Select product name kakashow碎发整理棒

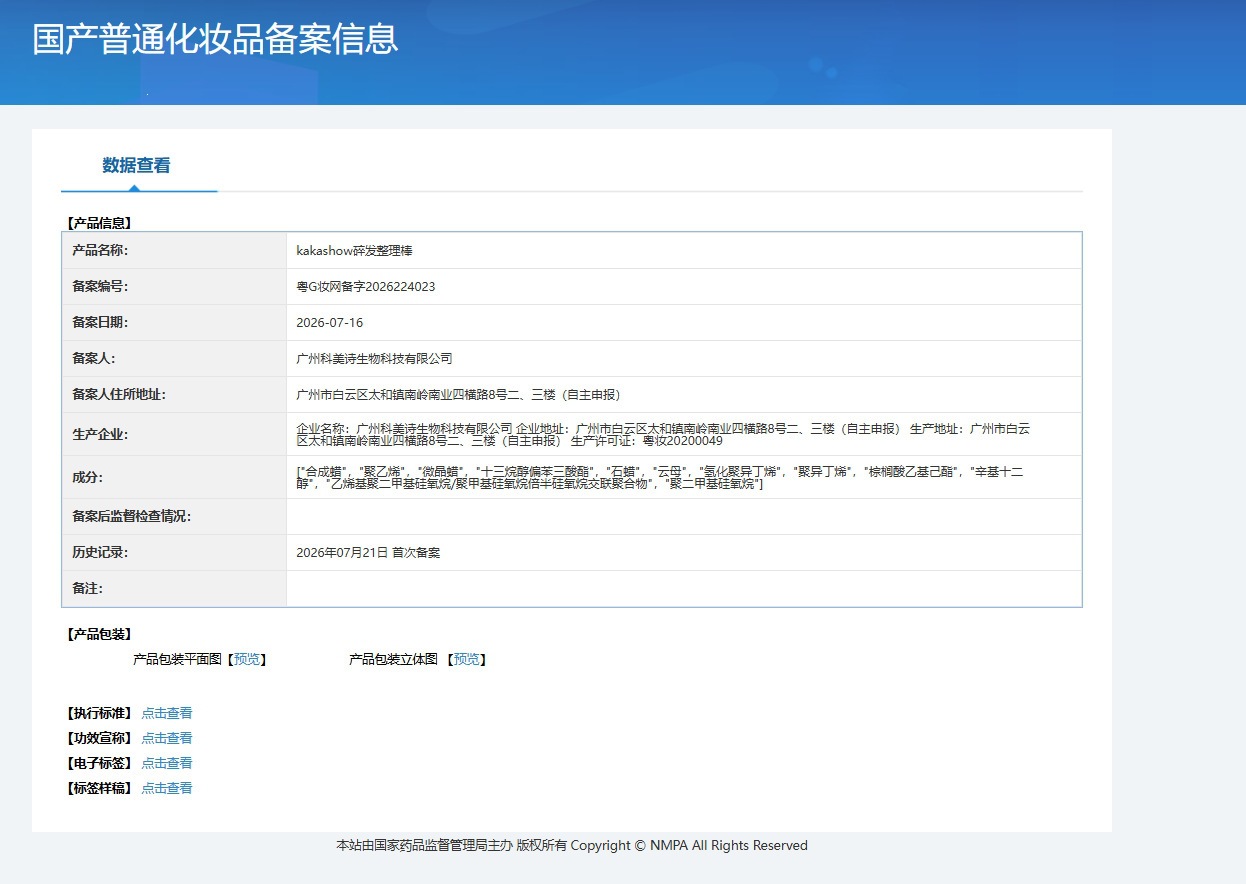pos(355,251)
